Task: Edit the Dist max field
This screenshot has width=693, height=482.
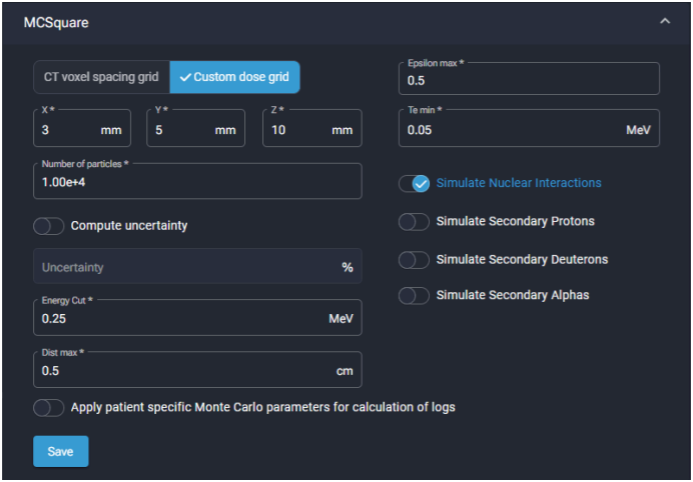Action: point(180,370)
